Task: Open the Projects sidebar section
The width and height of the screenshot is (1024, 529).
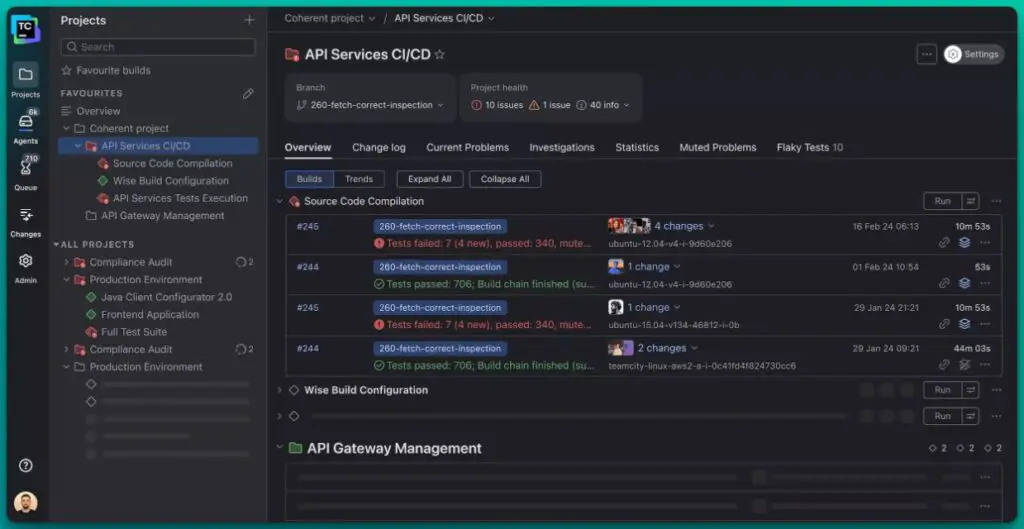Action: pos(25,81)
